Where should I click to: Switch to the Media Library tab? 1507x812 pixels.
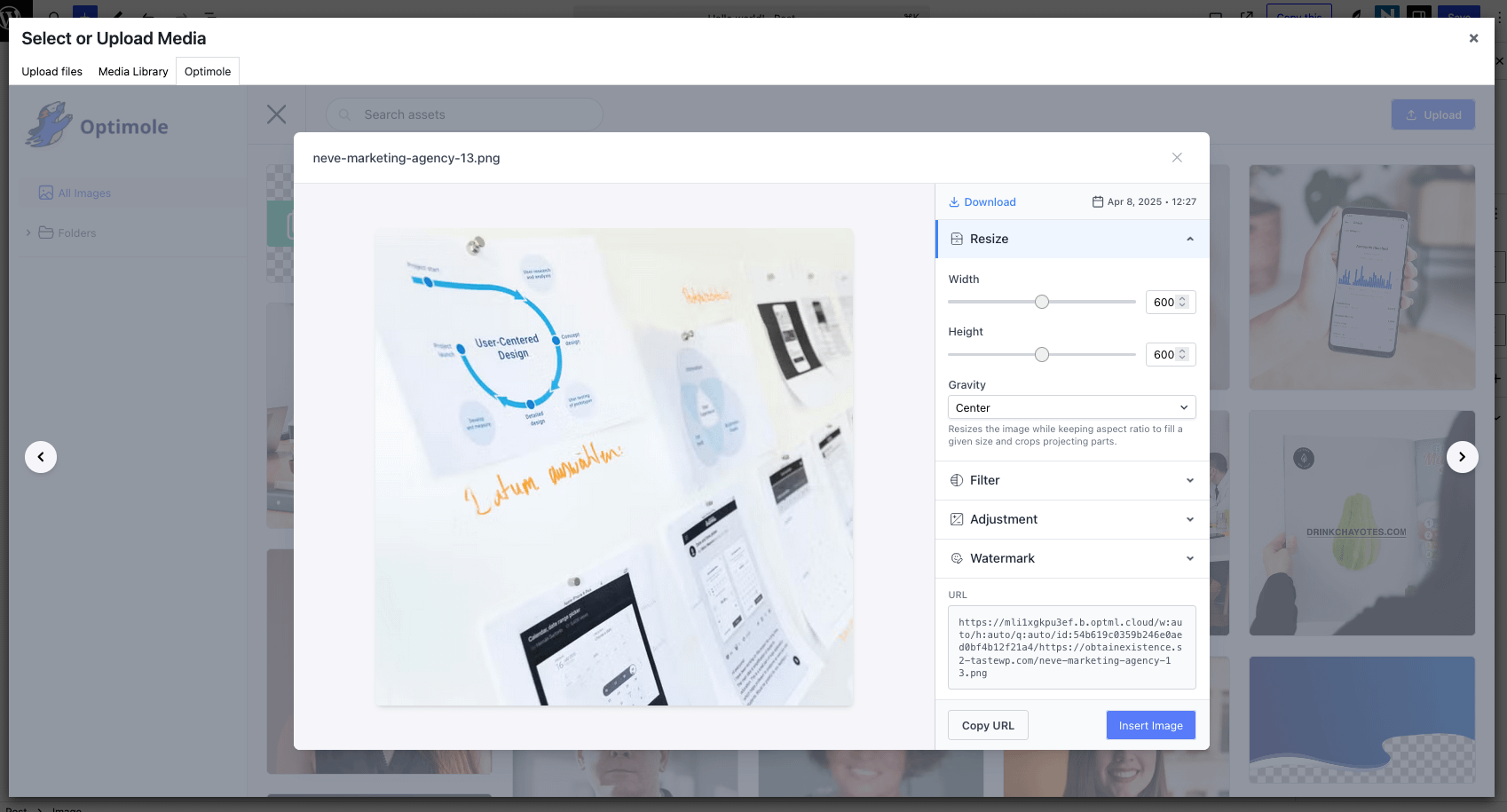(x=133, y=72)
